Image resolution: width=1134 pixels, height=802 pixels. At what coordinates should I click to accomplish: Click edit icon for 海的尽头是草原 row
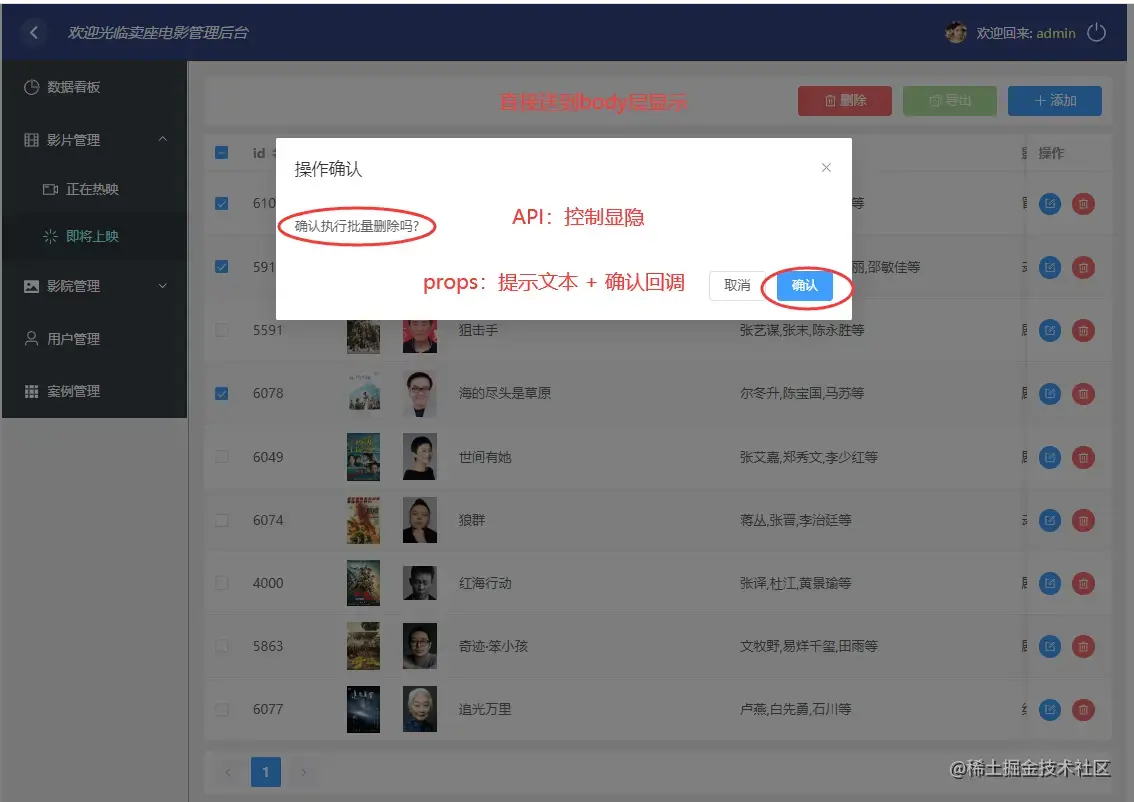[x=1050, y=393]
